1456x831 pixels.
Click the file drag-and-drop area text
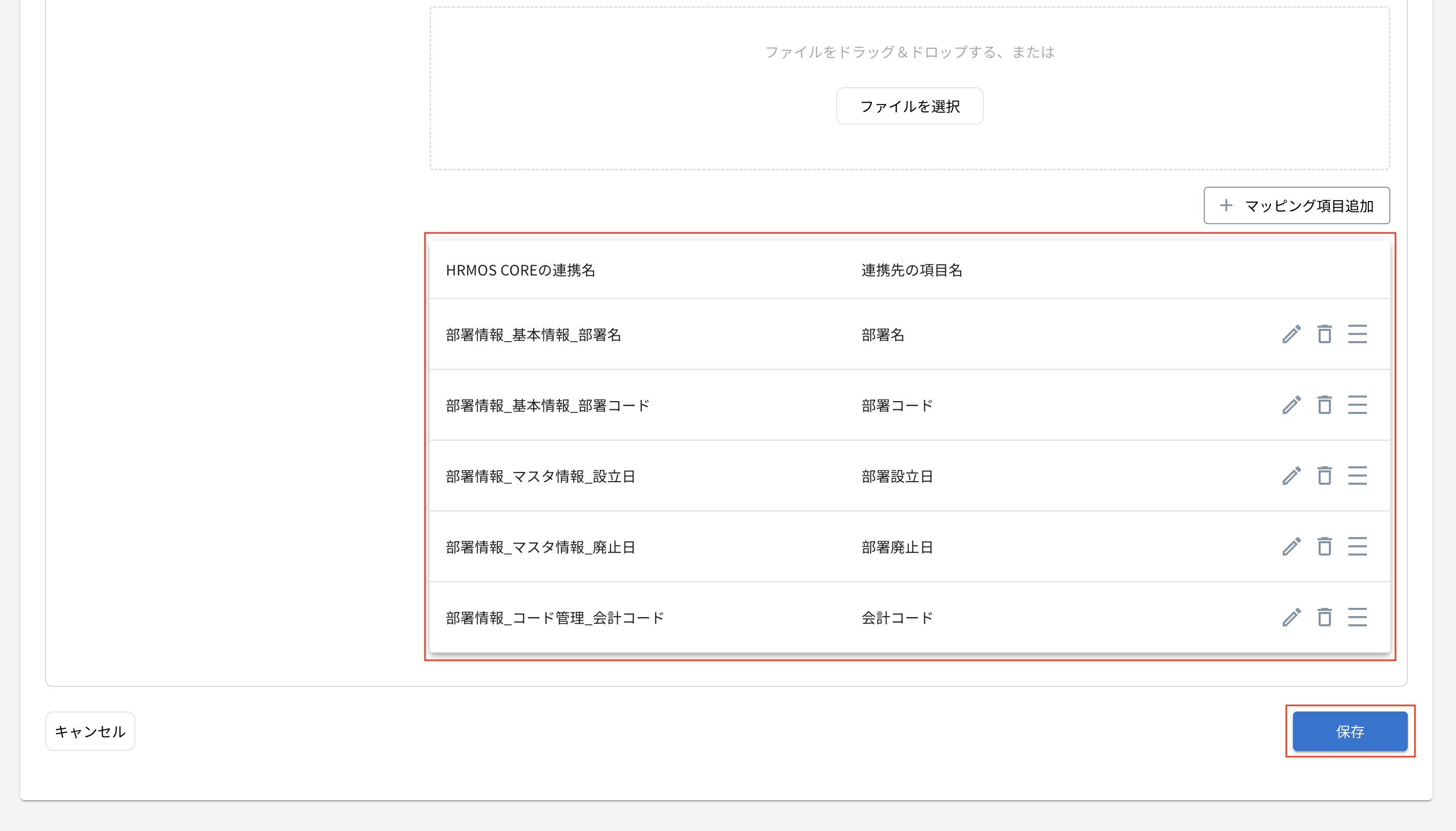coord(909,52)
